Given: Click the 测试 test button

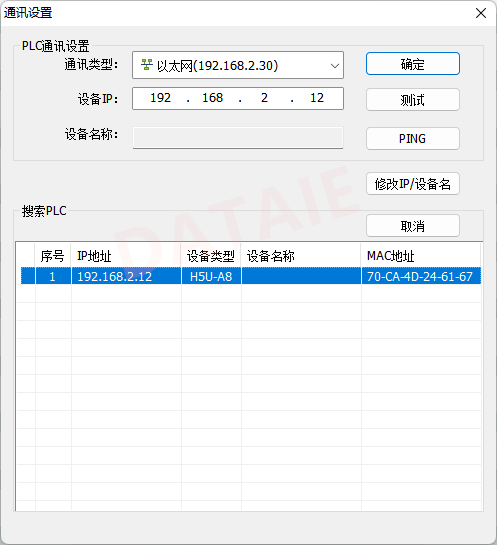Looking at the screenshot, I should point(413,100).
